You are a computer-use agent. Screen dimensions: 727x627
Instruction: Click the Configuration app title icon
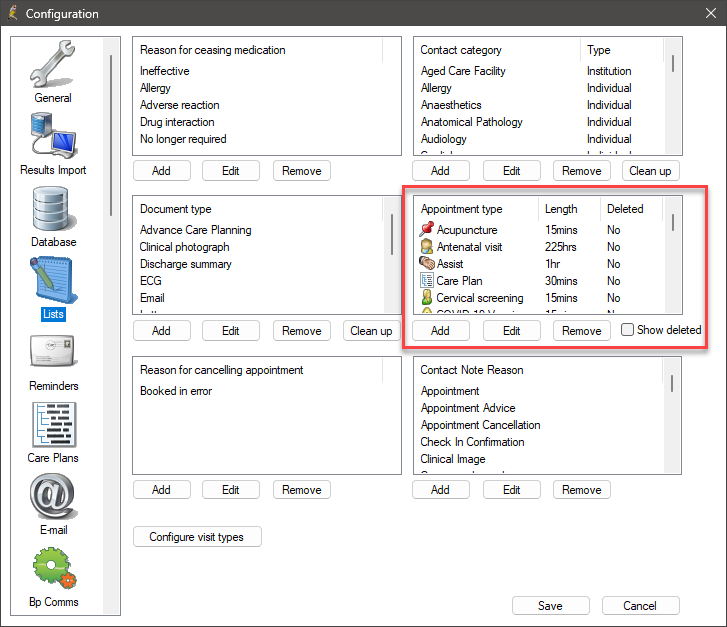point(13,13)
